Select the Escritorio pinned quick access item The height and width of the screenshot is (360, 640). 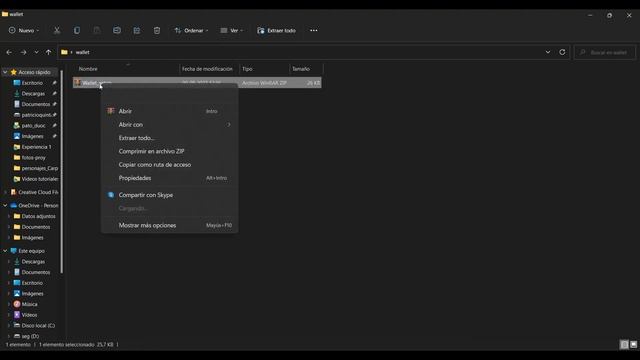pos(32,83)
